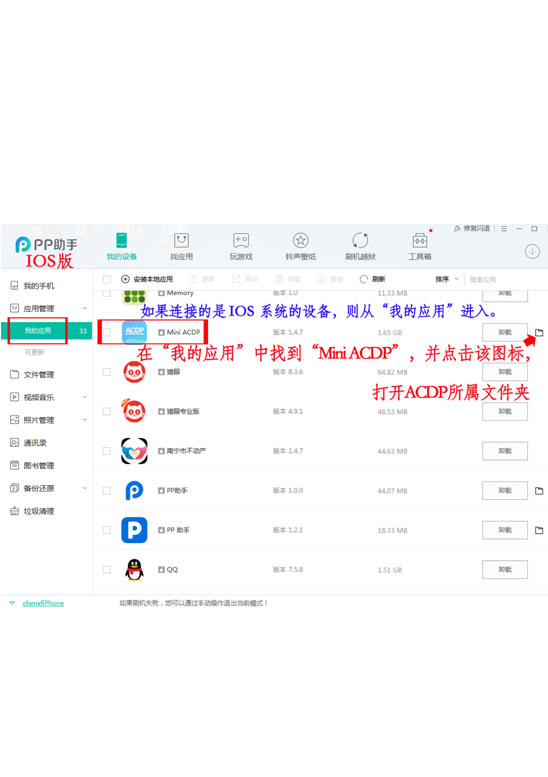Click the PP助手 logo

tap(46, 244)
